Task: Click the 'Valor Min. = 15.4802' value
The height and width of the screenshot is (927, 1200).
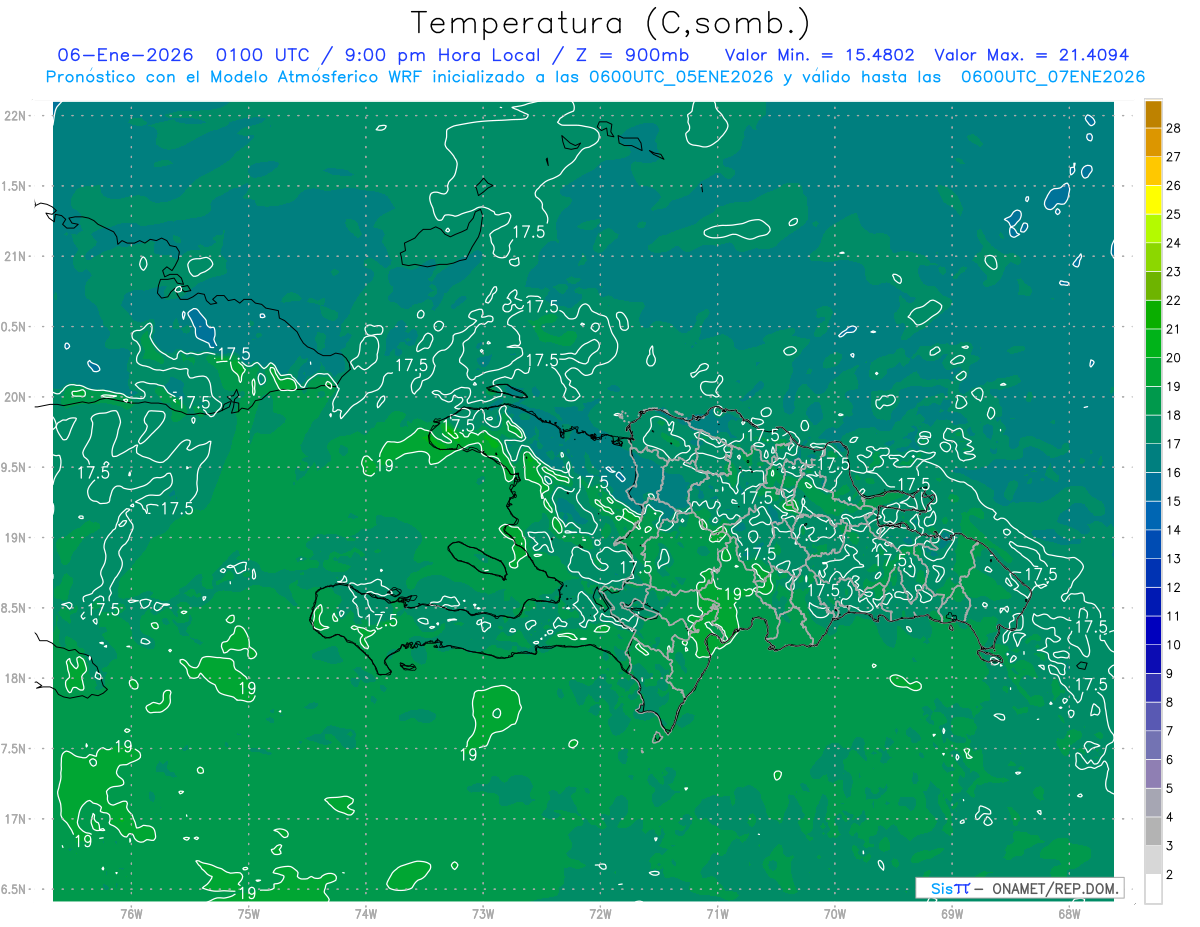Action: (819, 55)
